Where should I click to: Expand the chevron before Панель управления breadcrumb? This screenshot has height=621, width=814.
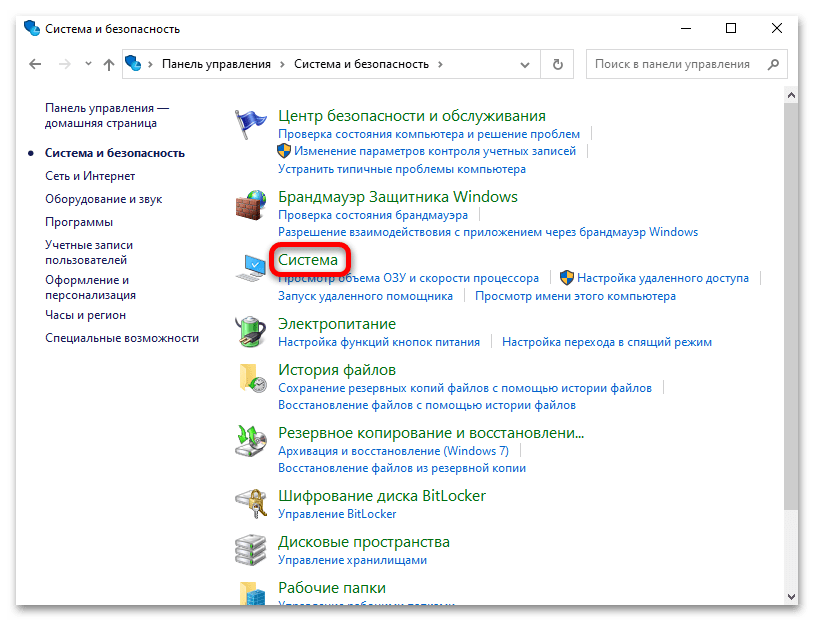point(151,64)
